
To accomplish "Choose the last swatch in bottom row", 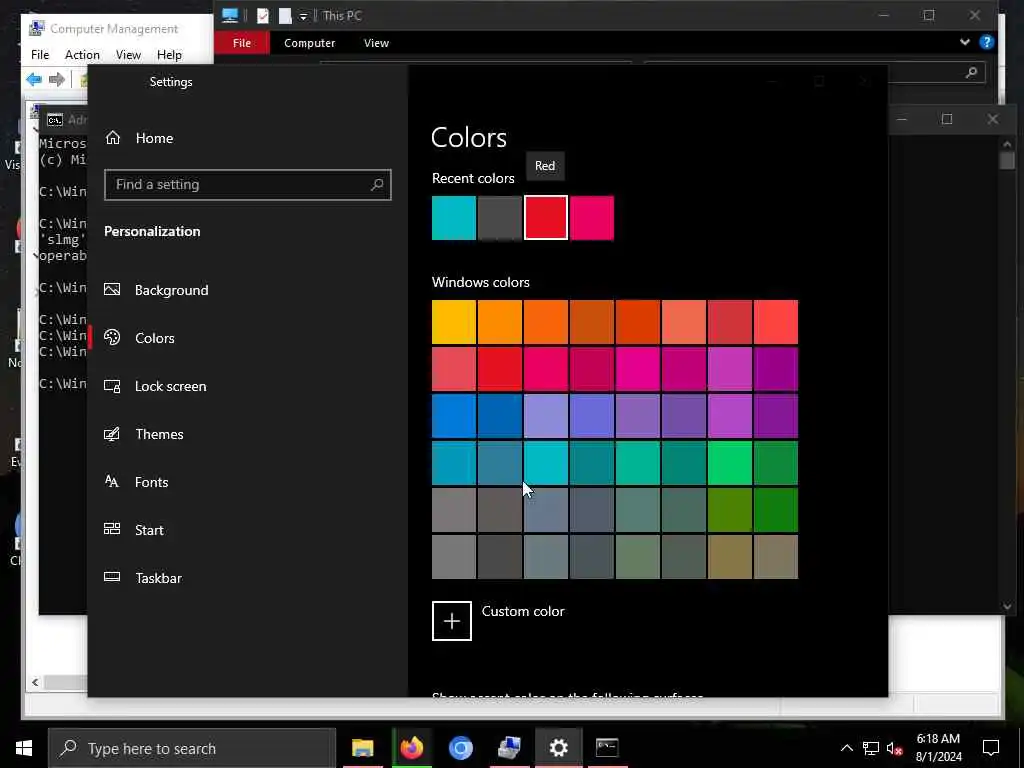I will pos(776,557).
